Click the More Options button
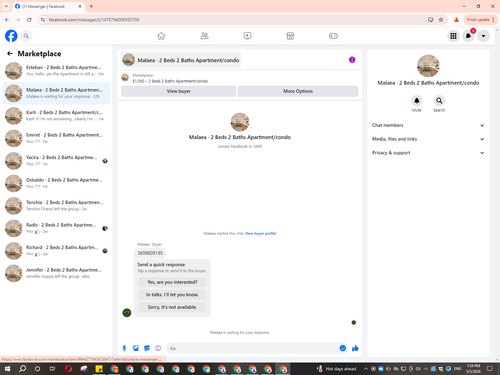This screenshot has height=375, width=500. [x=298, y=91]
